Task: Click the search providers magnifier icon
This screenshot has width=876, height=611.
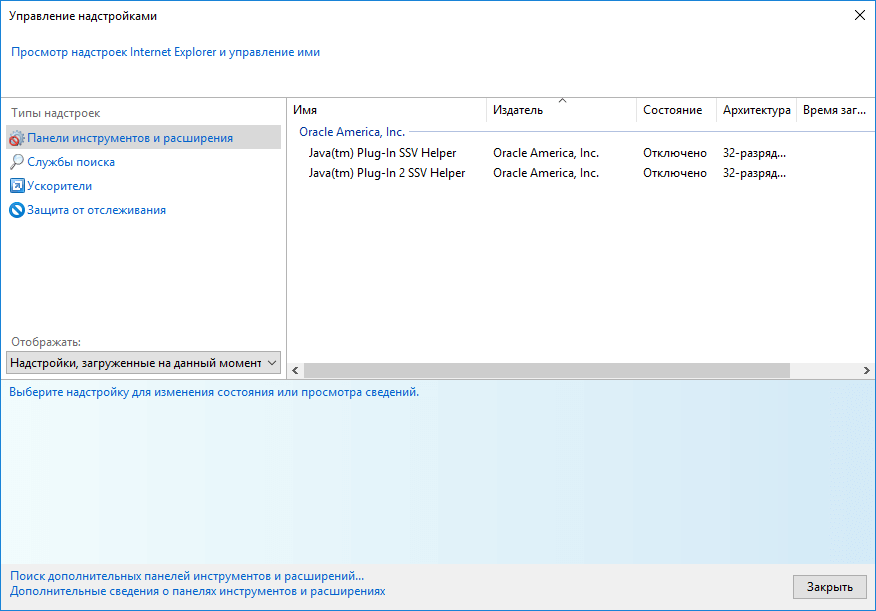Action: click(x=17, y=162)
